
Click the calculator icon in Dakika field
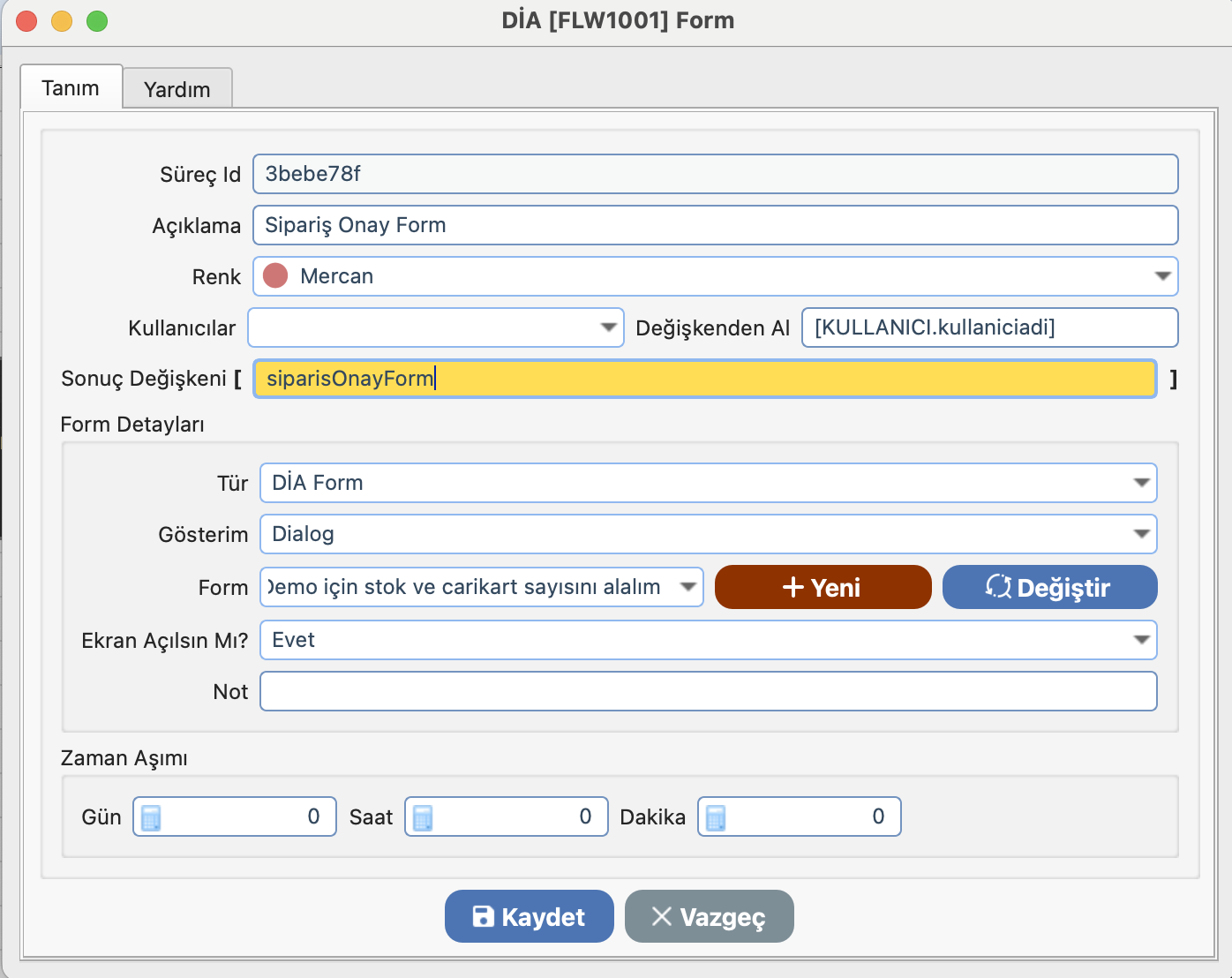coord(716,817)
